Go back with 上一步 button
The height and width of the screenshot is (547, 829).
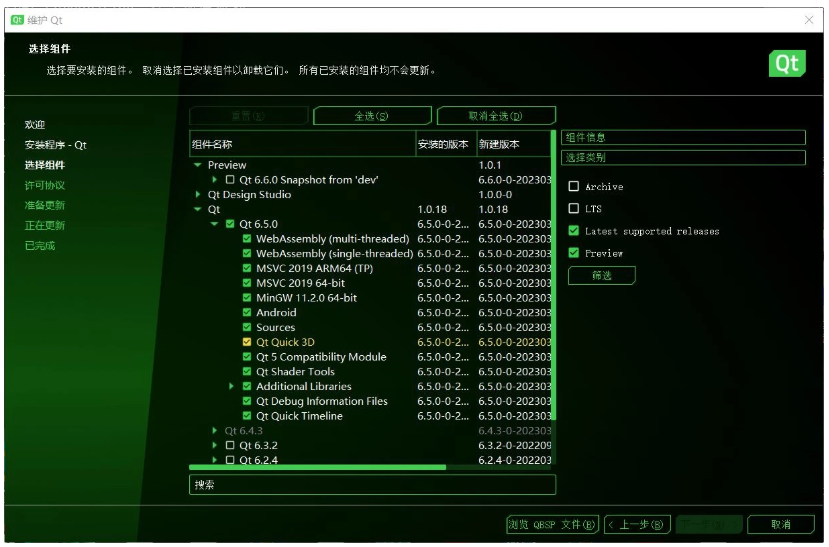[x=636, y=524]
